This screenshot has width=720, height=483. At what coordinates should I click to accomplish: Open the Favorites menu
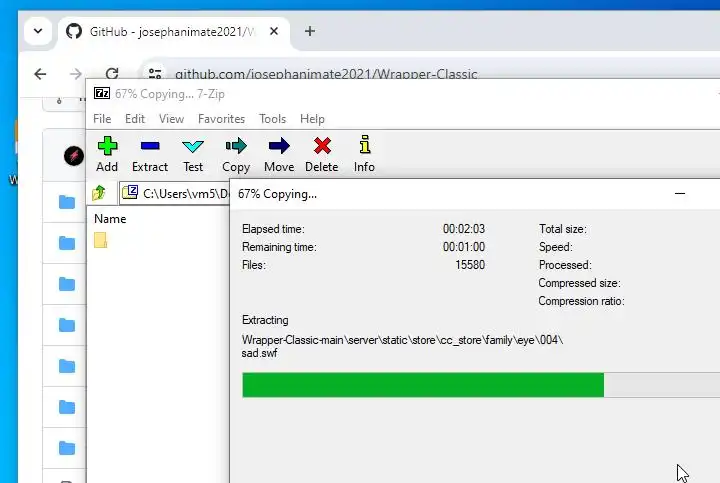(221, 119)
